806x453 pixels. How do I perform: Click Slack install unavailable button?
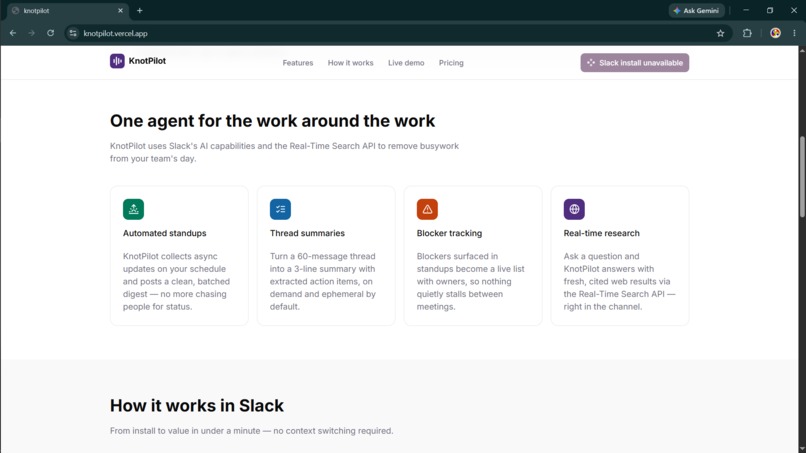click(634, 63)
